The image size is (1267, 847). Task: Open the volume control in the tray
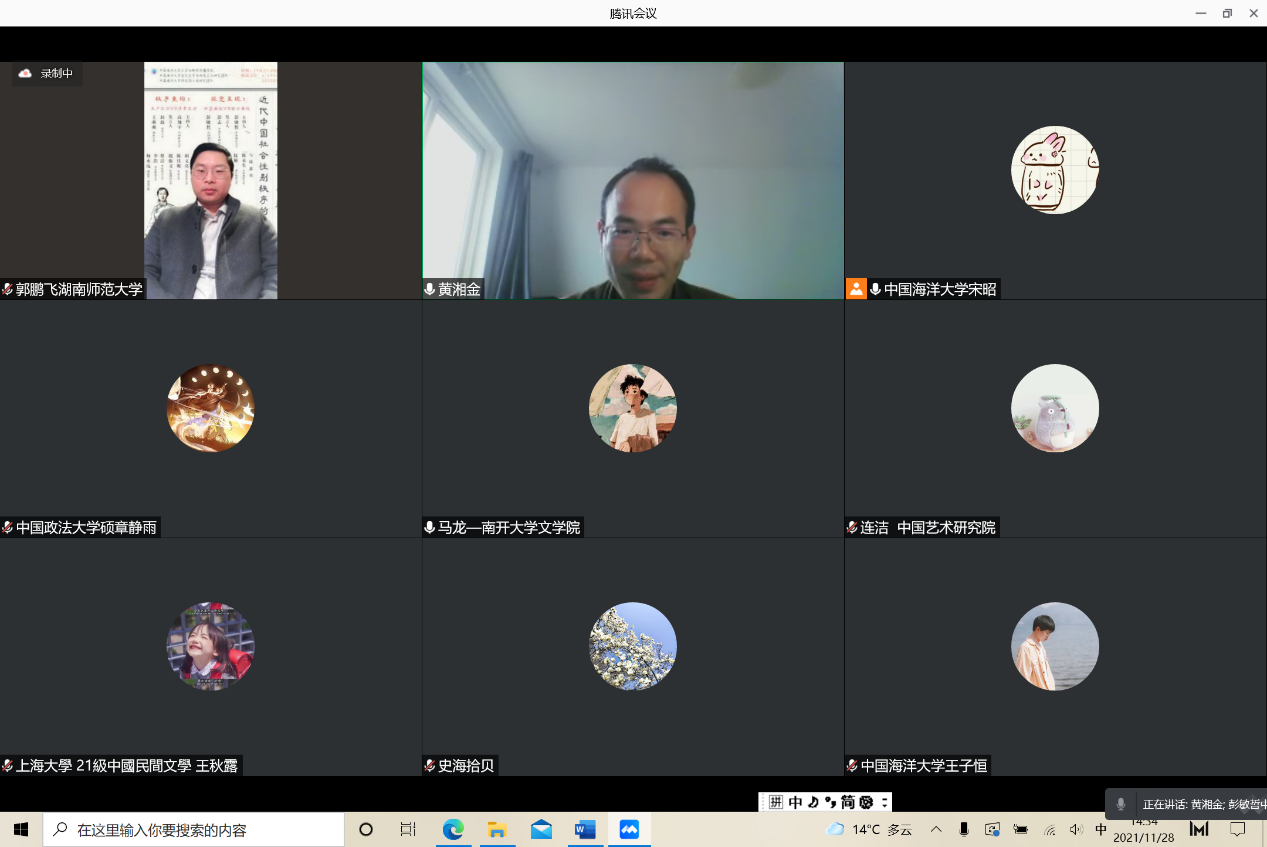tap(1076, 829)
